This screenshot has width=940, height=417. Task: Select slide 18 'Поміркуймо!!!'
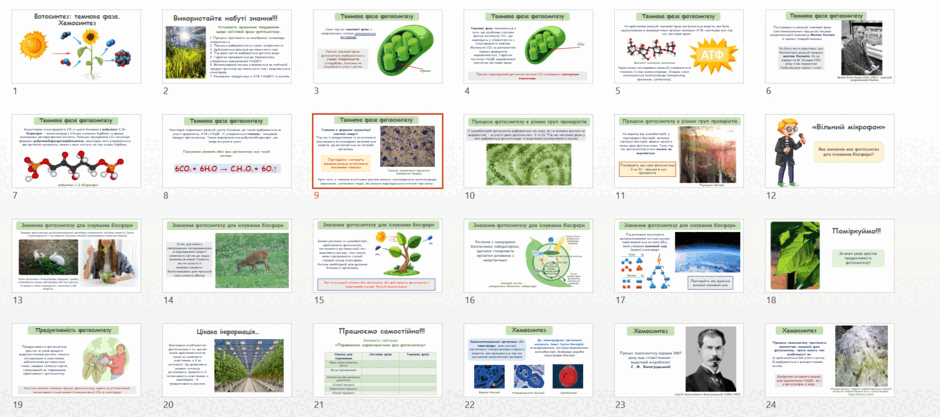click(830, 255)
